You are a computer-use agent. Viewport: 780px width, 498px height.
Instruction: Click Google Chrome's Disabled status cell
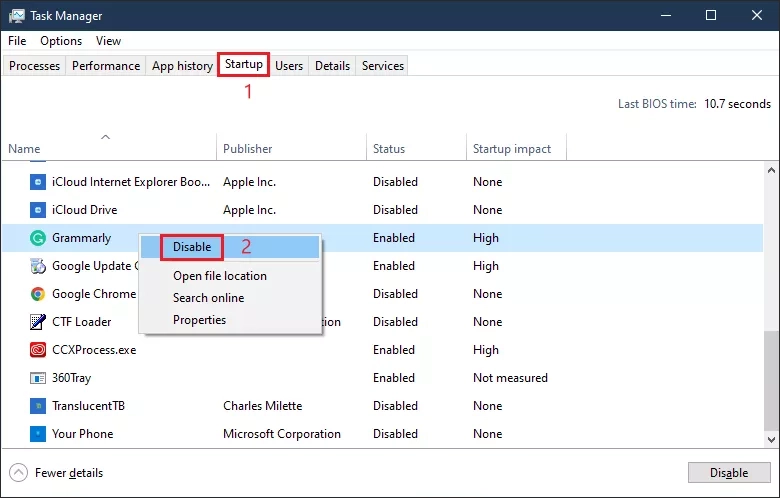(x=395, y=294)
